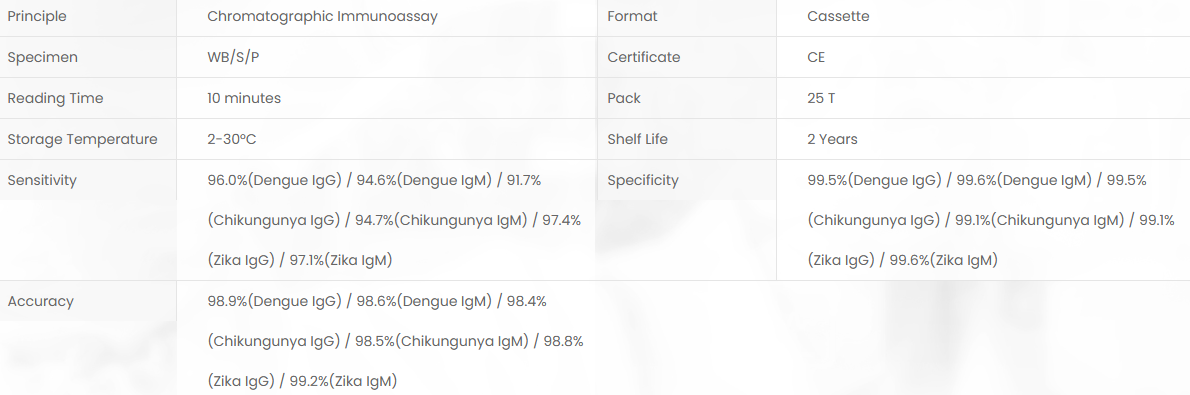Click the Format label cell
1190x395 pixels.
click(687, 17)
